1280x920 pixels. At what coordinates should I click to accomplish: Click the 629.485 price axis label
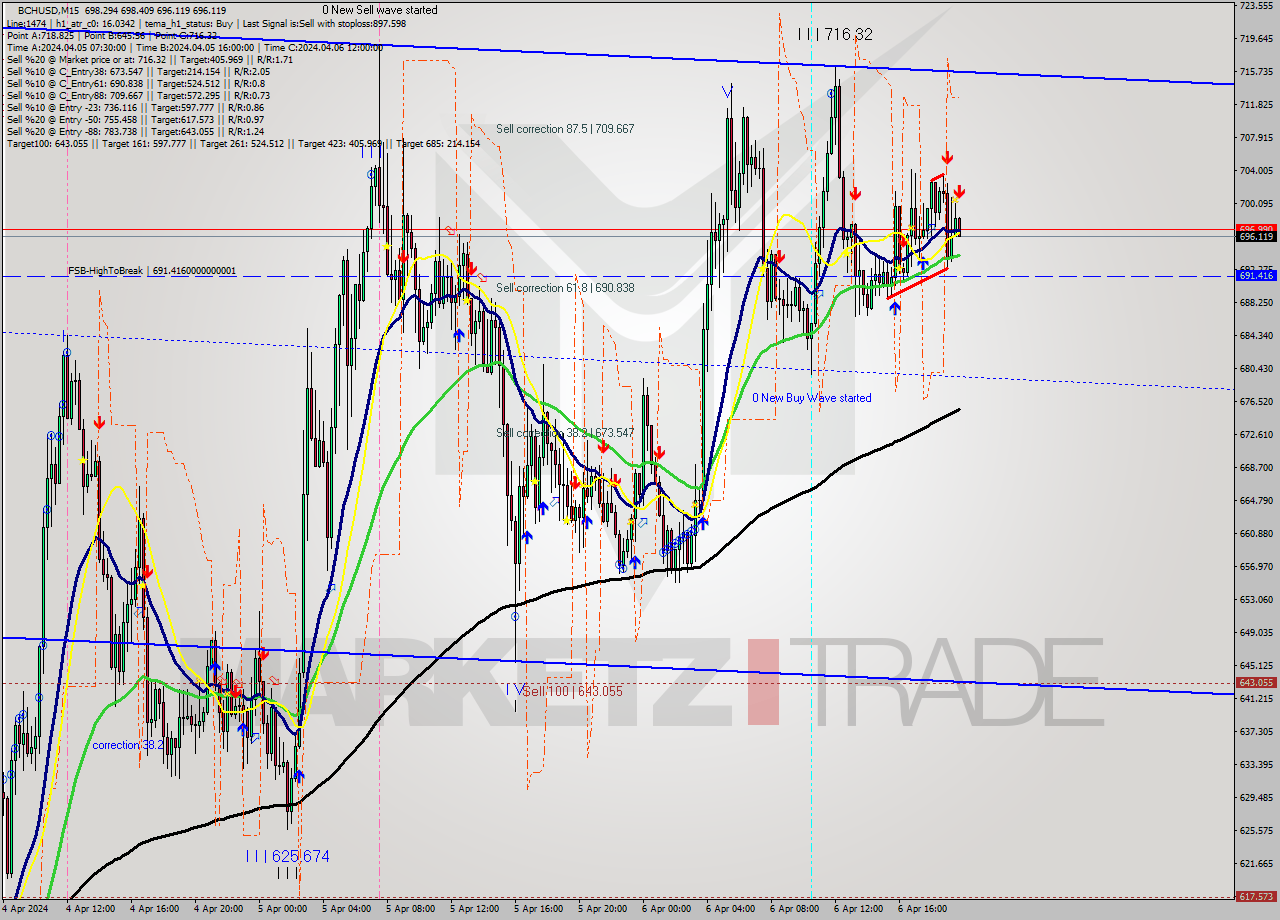[1256, 798]
